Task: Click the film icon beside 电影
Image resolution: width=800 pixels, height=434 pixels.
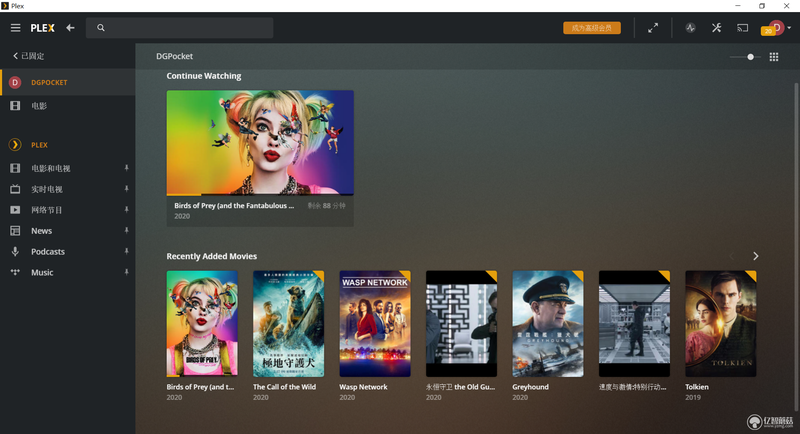Action: 15,106
